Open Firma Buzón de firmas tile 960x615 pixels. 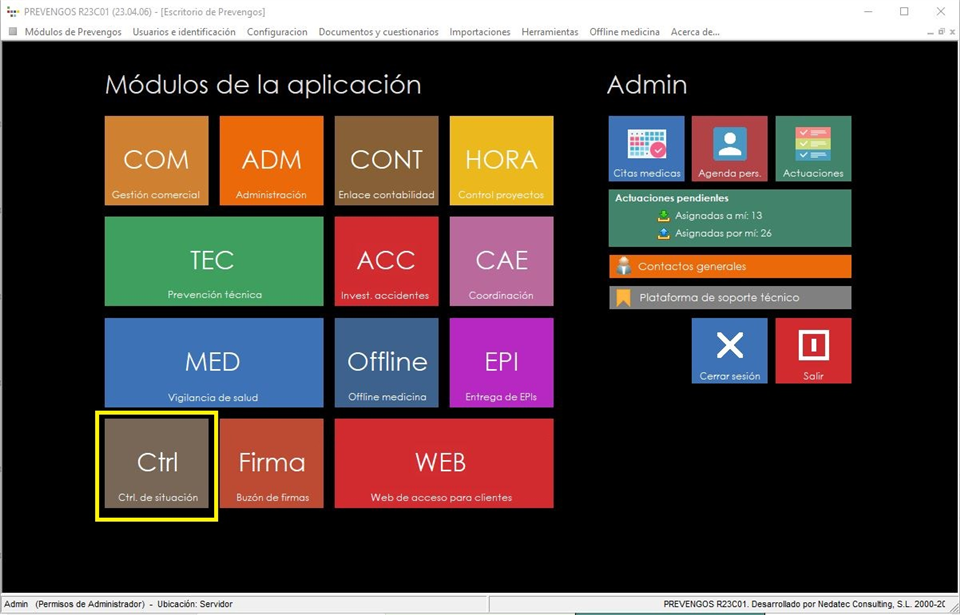point(271,463)
